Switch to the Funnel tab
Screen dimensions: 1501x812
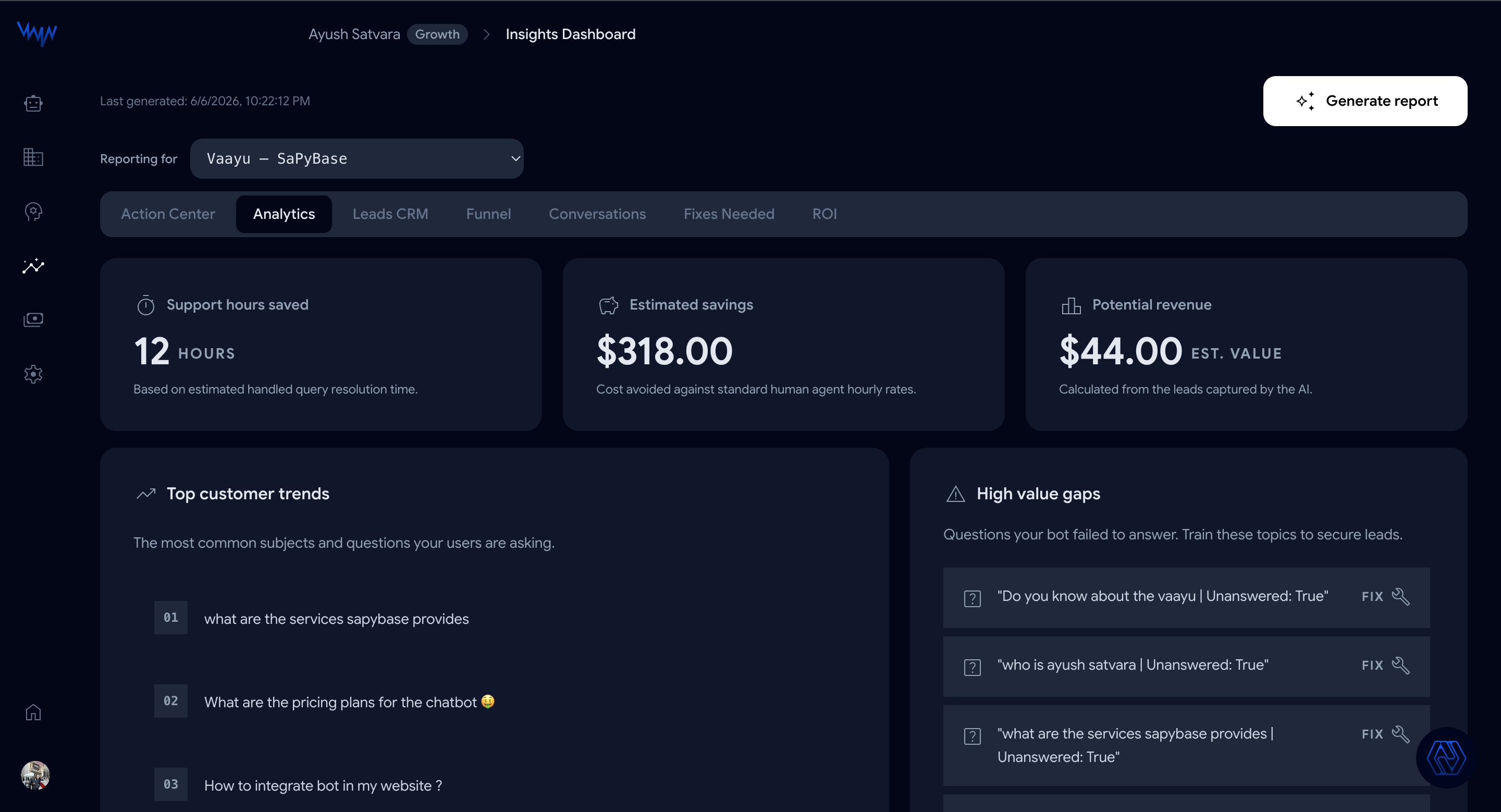pos(488,214)
